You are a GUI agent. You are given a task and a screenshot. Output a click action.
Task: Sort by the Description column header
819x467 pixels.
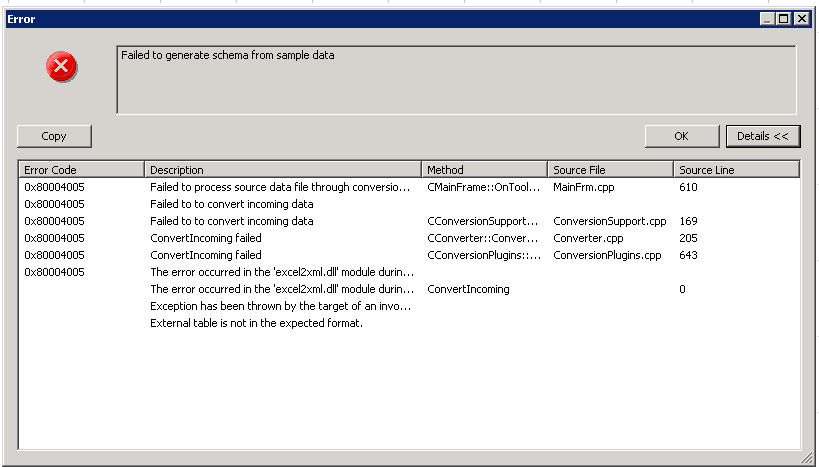pyautogui.click(x=283, y=170)
